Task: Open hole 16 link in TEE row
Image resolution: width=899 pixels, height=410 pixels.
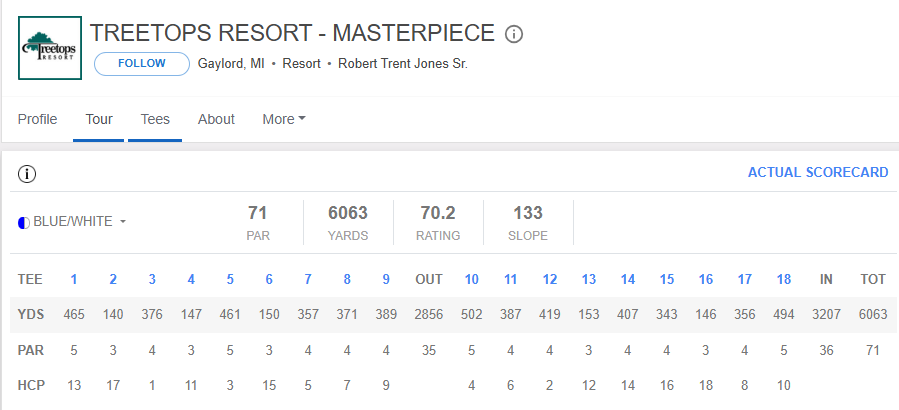Action: coord(706,279)
